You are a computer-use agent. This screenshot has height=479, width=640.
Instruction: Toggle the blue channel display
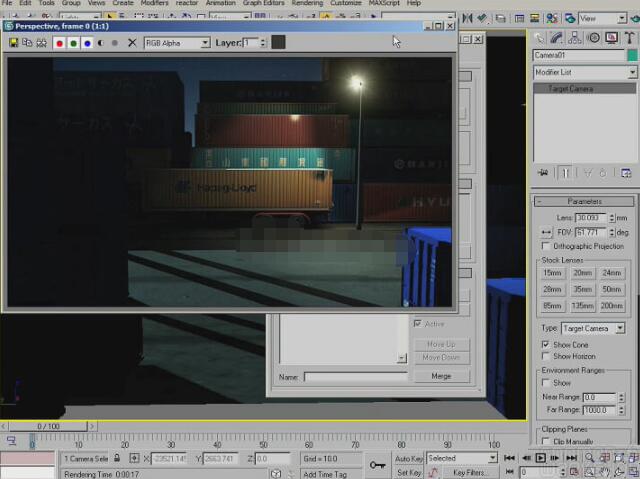(87, 43)
